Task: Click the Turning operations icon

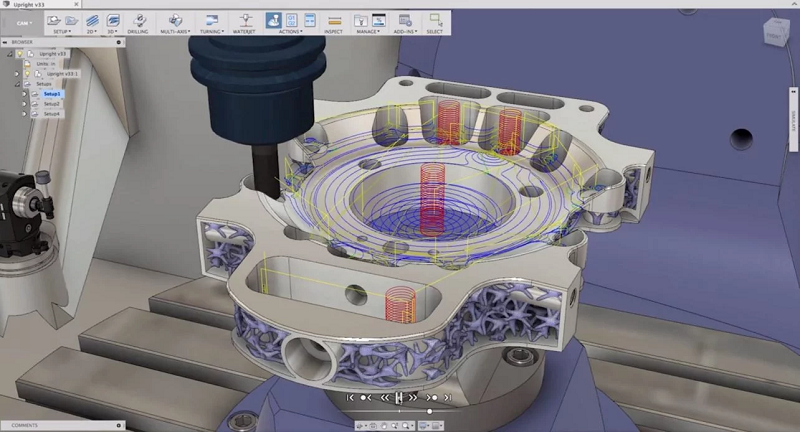Action: click(x=211, y=20)
